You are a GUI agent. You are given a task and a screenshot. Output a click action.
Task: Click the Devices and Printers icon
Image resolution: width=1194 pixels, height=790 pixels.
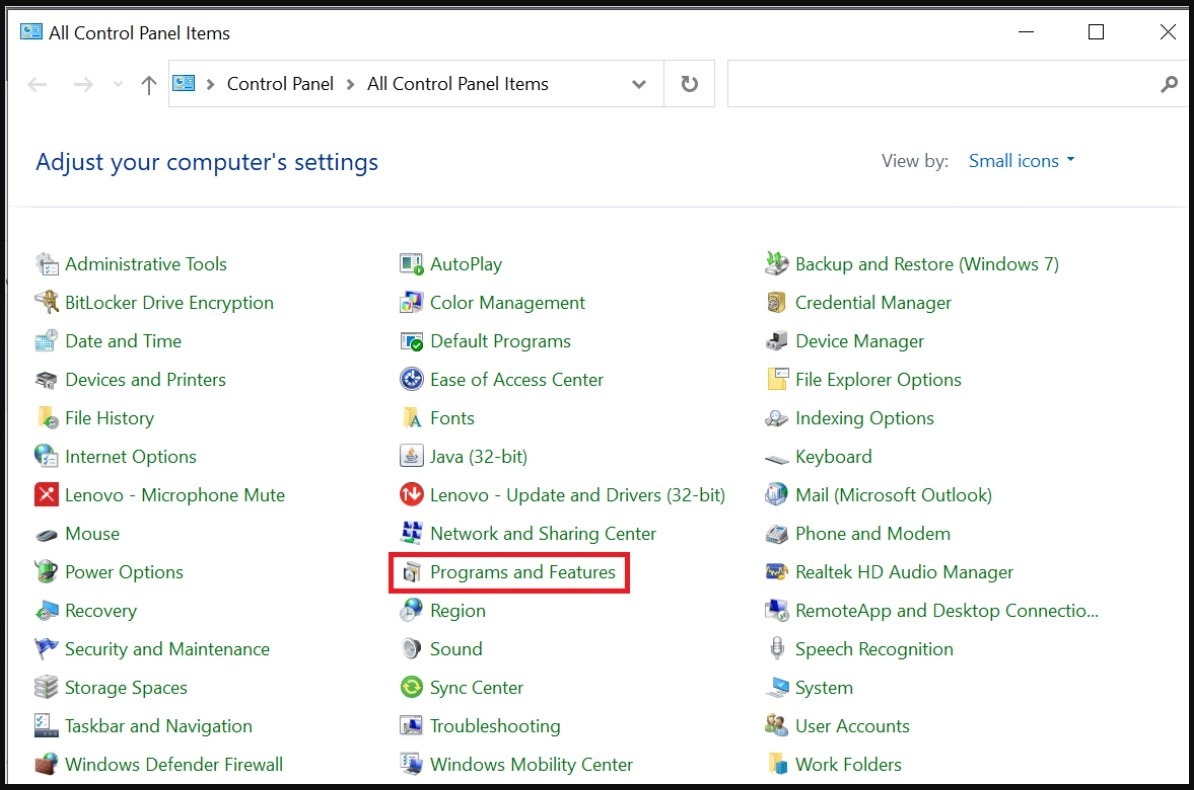[46, 379]
